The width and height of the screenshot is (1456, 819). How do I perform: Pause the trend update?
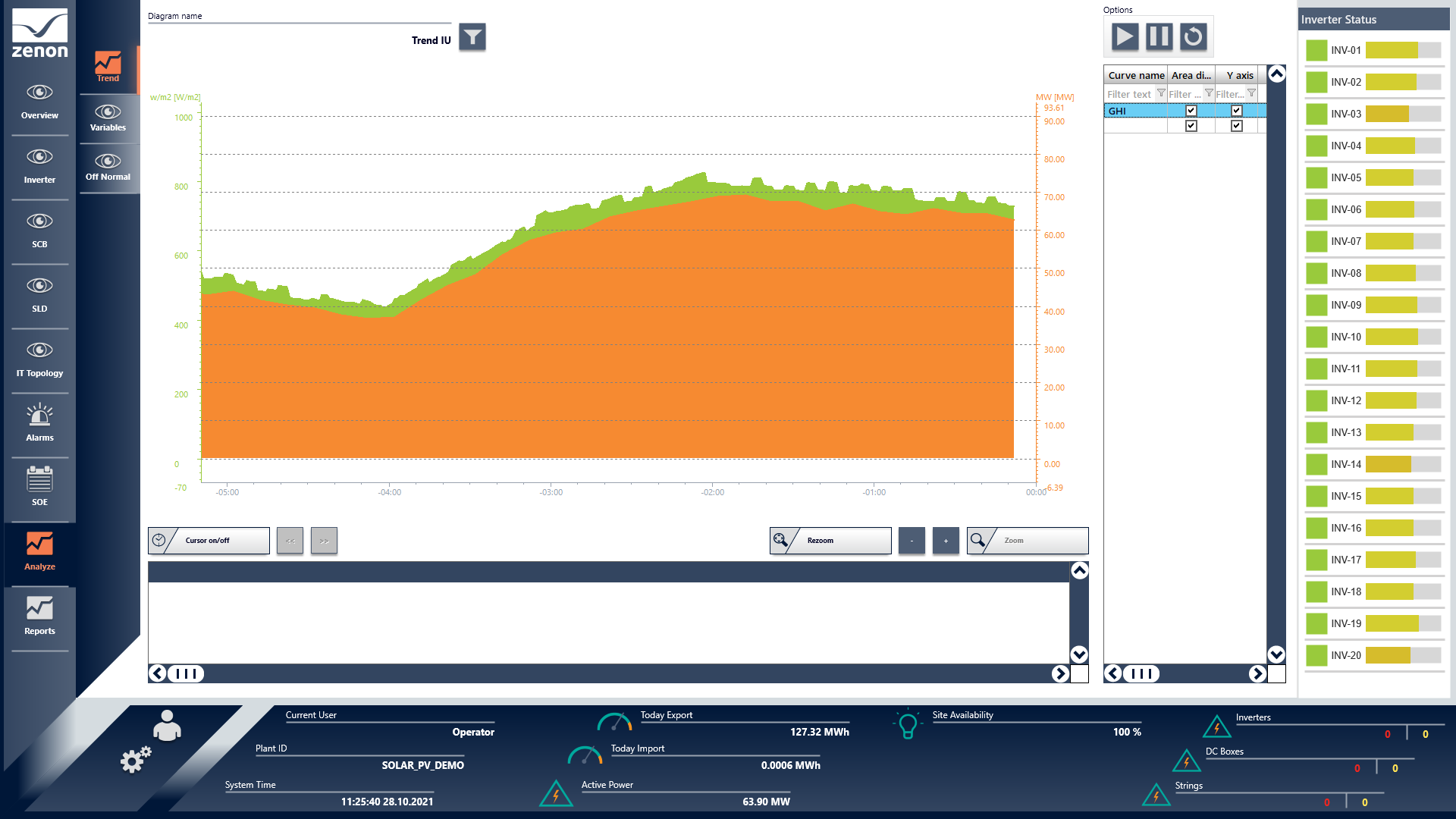(x=1159, y=36)
